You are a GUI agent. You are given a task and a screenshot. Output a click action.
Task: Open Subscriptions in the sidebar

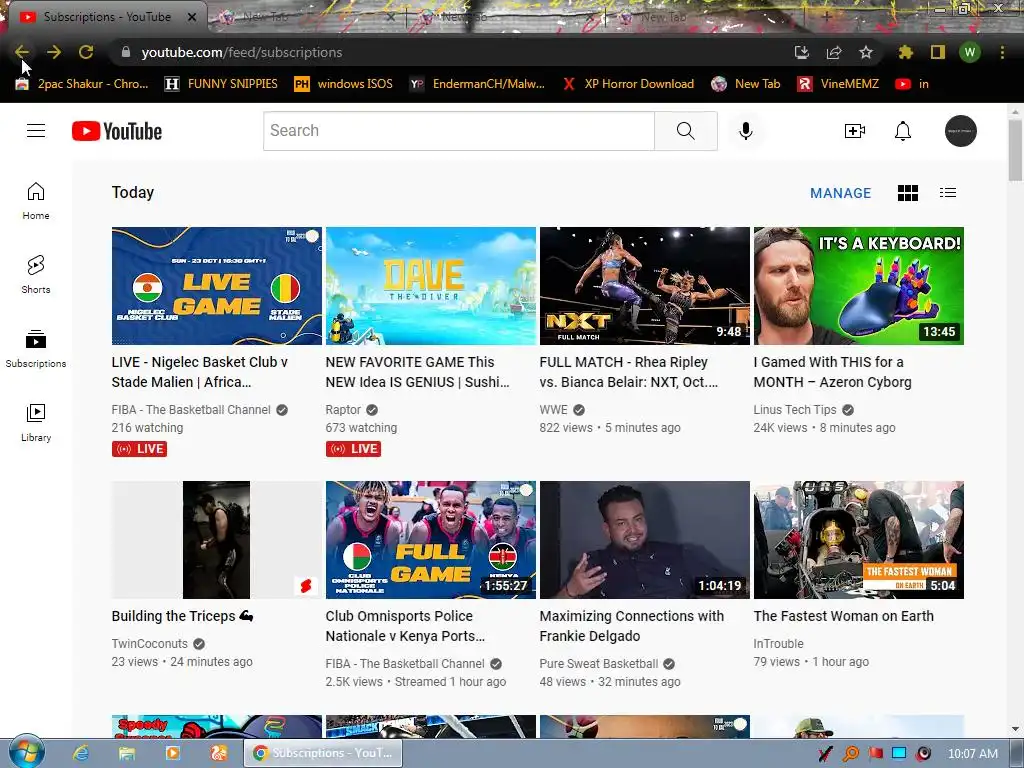pos(36,349)
